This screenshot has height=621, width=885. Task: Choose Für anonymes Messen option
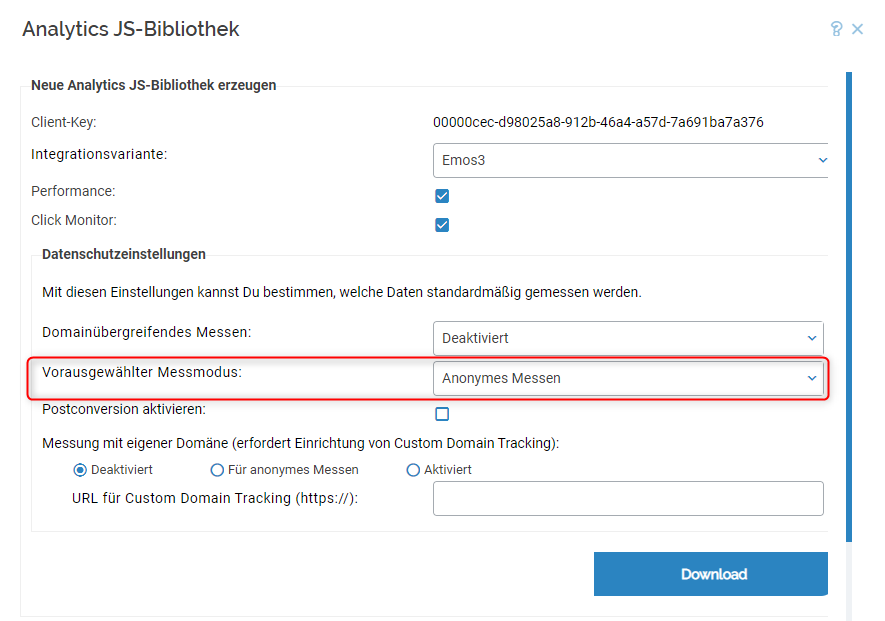pos(216,469)
